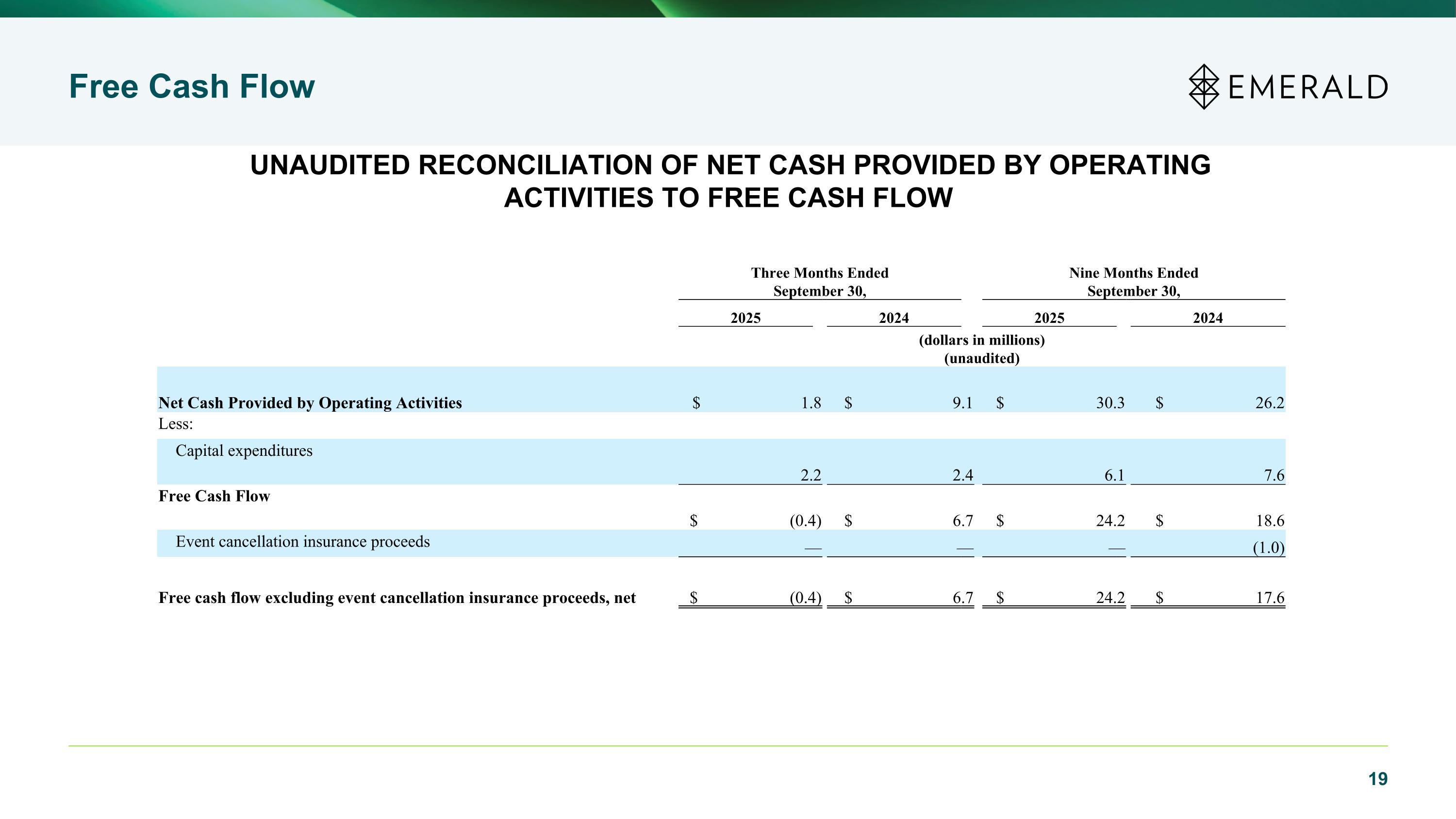
Task: Click the 7.6 capital expenditures value
Action: [x=1274, y=475]
